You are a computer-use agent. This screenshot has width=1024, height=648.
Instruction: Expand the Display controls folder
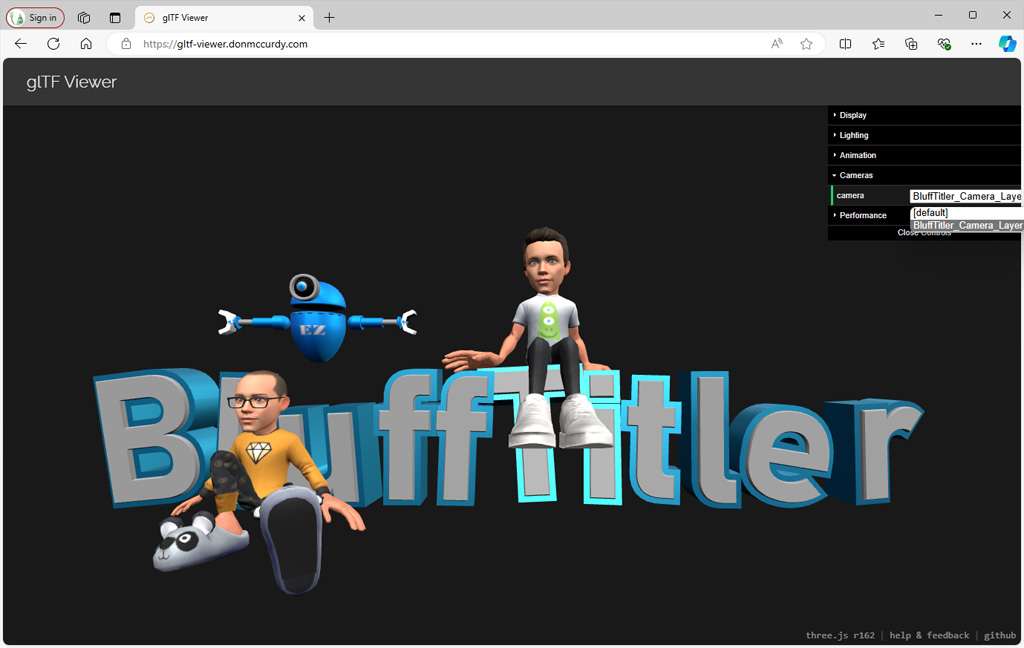pyautogui.click(x=924, y=115)
